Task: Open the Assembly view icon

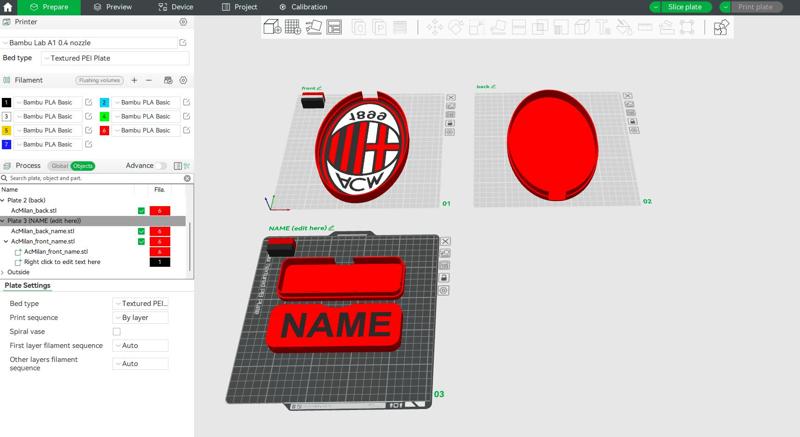Action: 721,27
